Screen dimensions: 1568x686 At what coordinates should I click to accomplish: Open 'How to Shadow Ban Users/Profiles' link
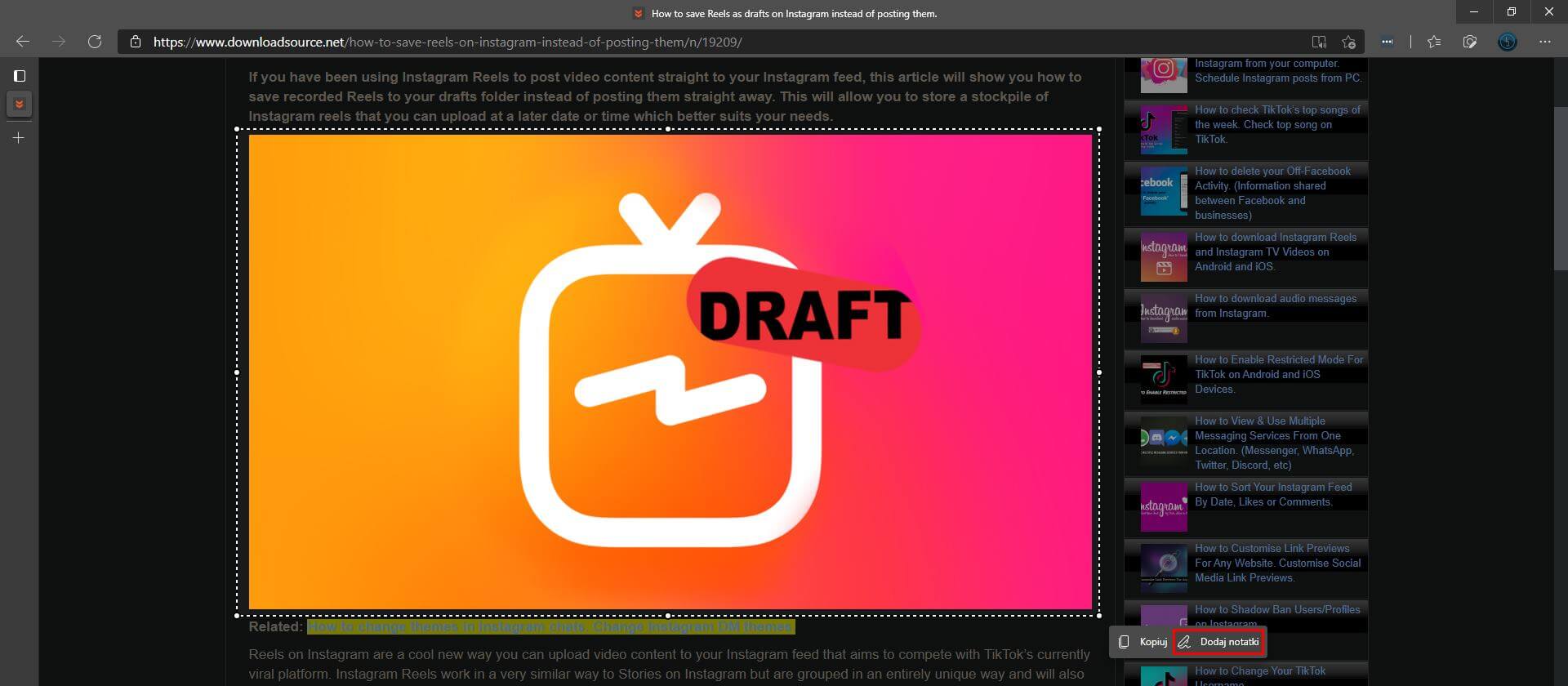(1277, 617)
